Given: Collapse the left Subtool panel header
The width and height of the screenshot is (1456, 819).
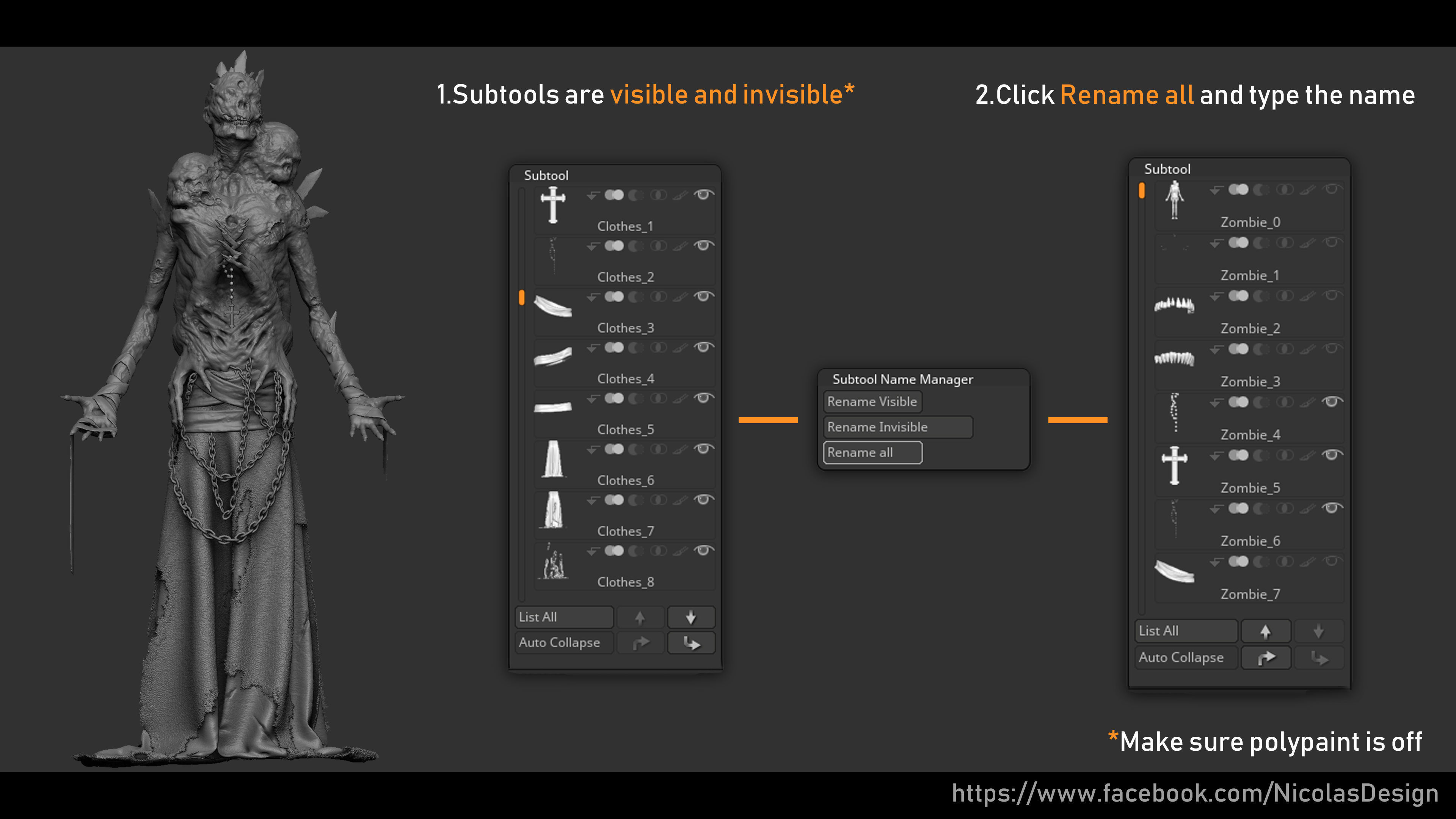Looking at the screenshot, I should 546,175.
